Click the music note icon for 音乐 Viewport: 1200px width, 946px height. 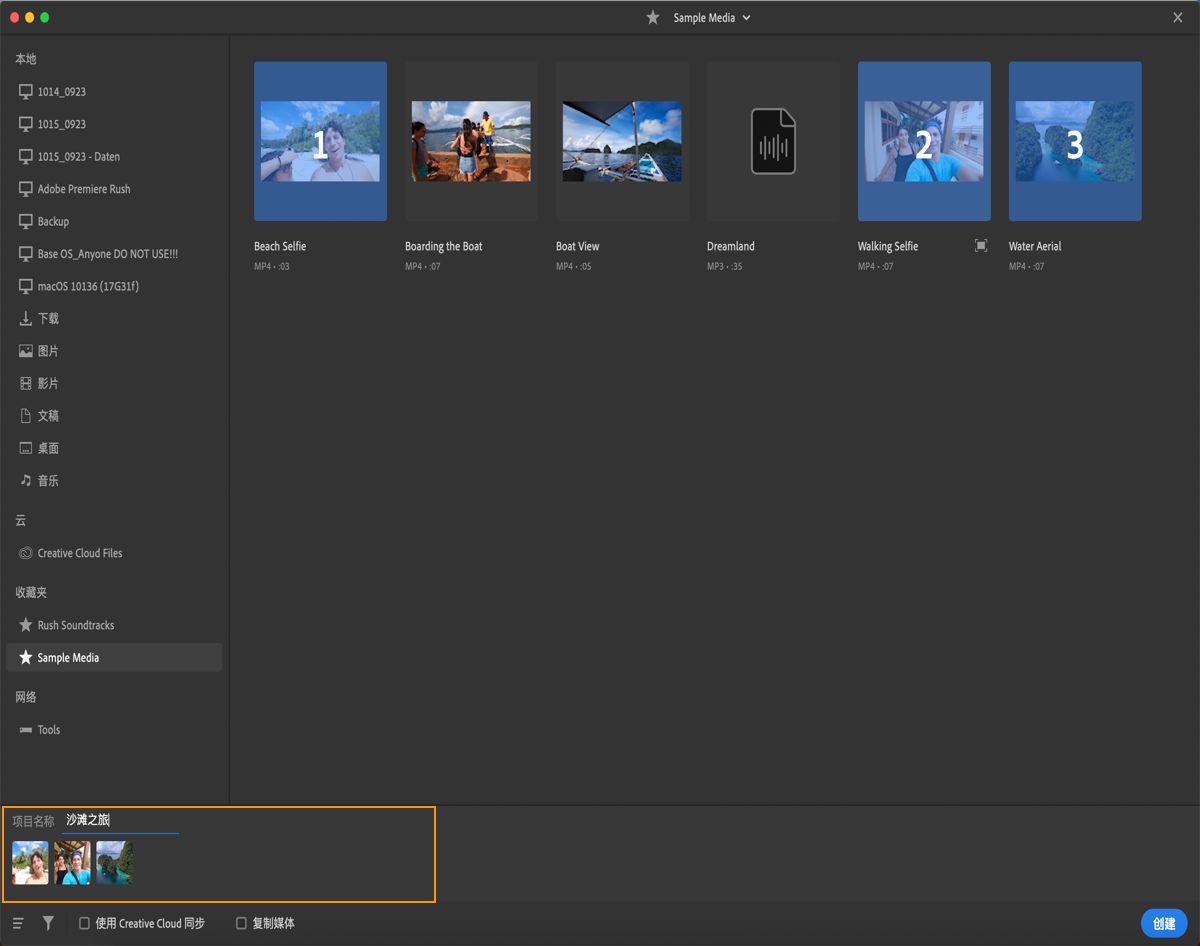click(26, 481)
